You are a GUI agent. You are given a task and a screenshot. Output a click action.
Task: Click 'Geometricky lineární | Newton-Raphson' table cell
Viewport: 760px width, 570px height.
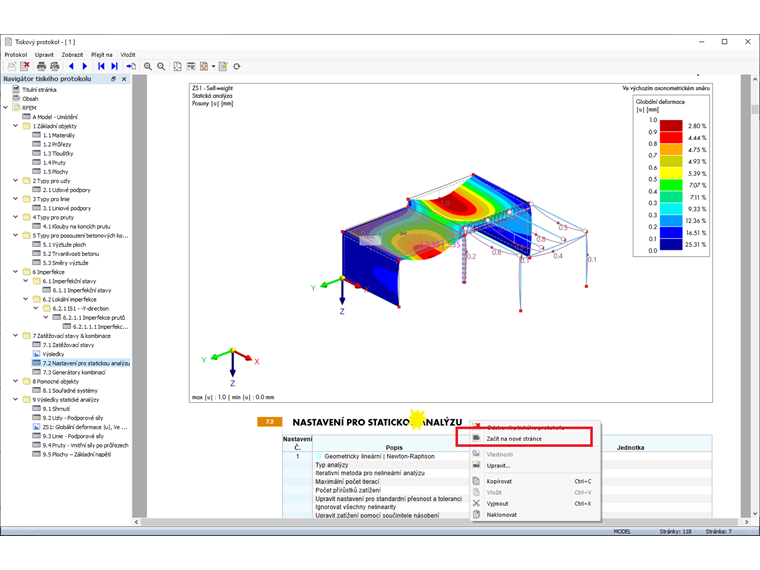(380, 456)
